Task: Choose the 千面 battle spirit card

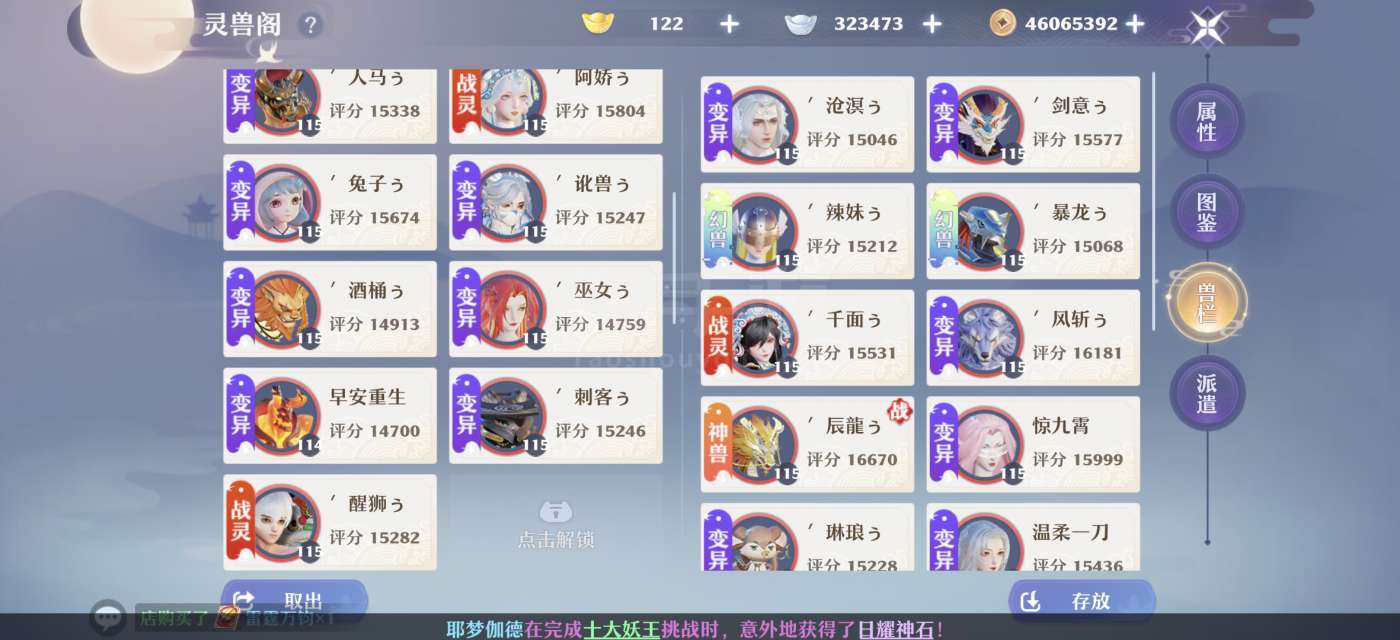Action: point(807,335)
